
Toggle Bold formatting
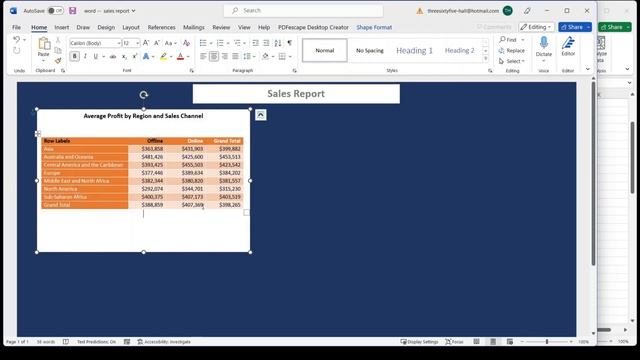74,56
